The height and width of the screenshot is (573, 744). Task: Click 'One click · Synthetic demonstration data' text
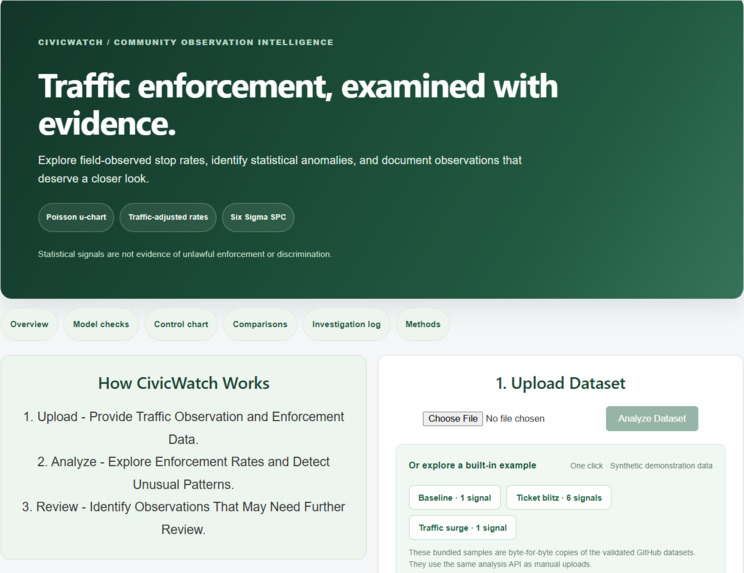(641, 466)
